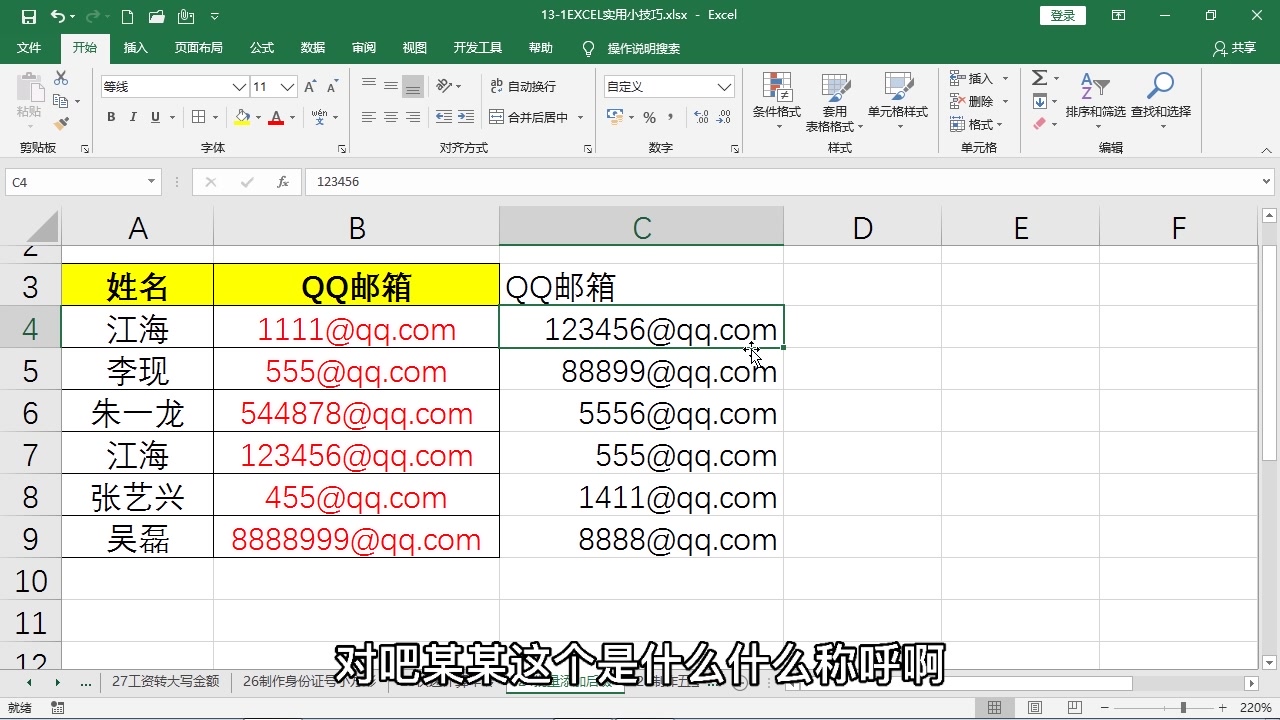Open the fill color dropdown arrow
The height and width of the screenshot is (720, 1280).
pos(256,117)
